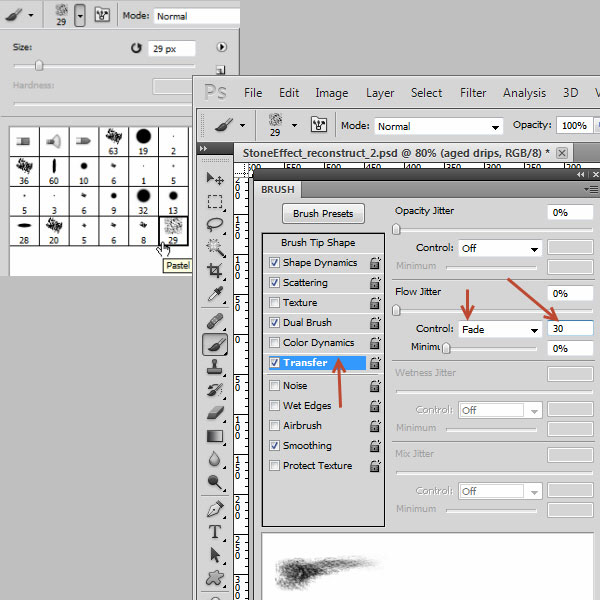Select the Move tool in the toolbox
Image resolution: width=600 pixels, height=600 pixels.
pyautogui.click(x=215, y=178)
